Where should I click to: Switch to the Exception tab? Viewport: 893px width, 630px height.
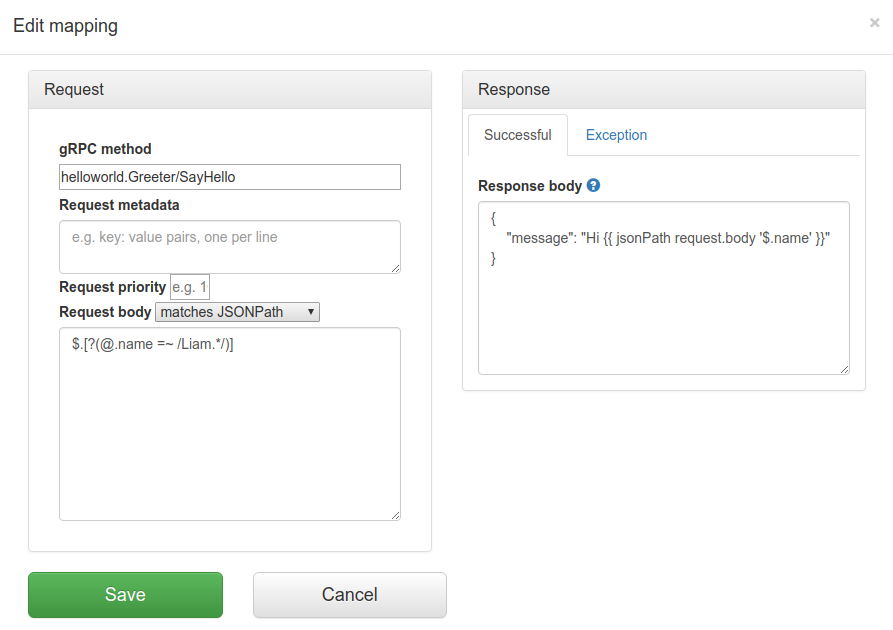(x=616, y=135)
